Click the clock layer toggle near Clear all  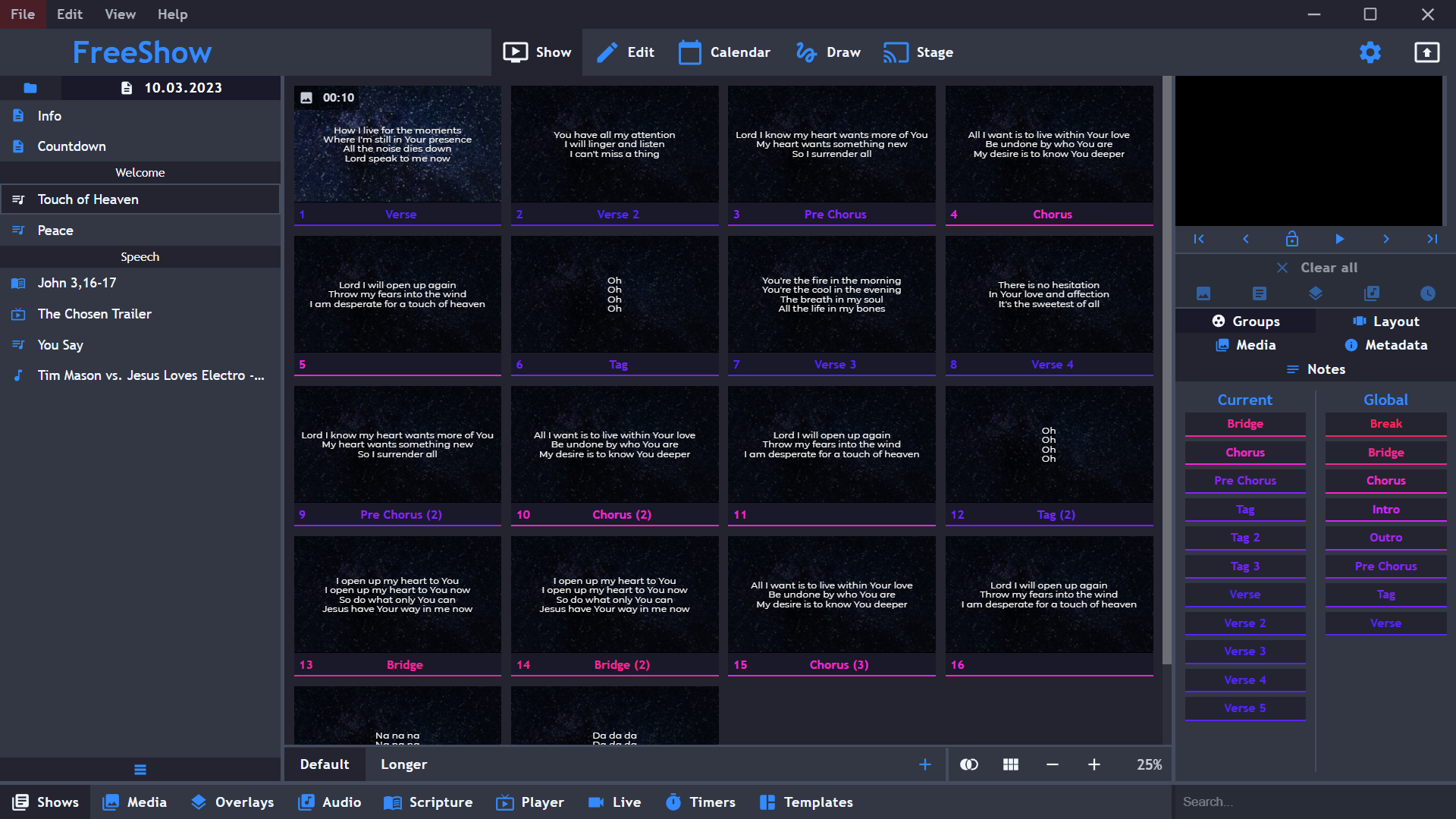click(x=1429, y=293)
